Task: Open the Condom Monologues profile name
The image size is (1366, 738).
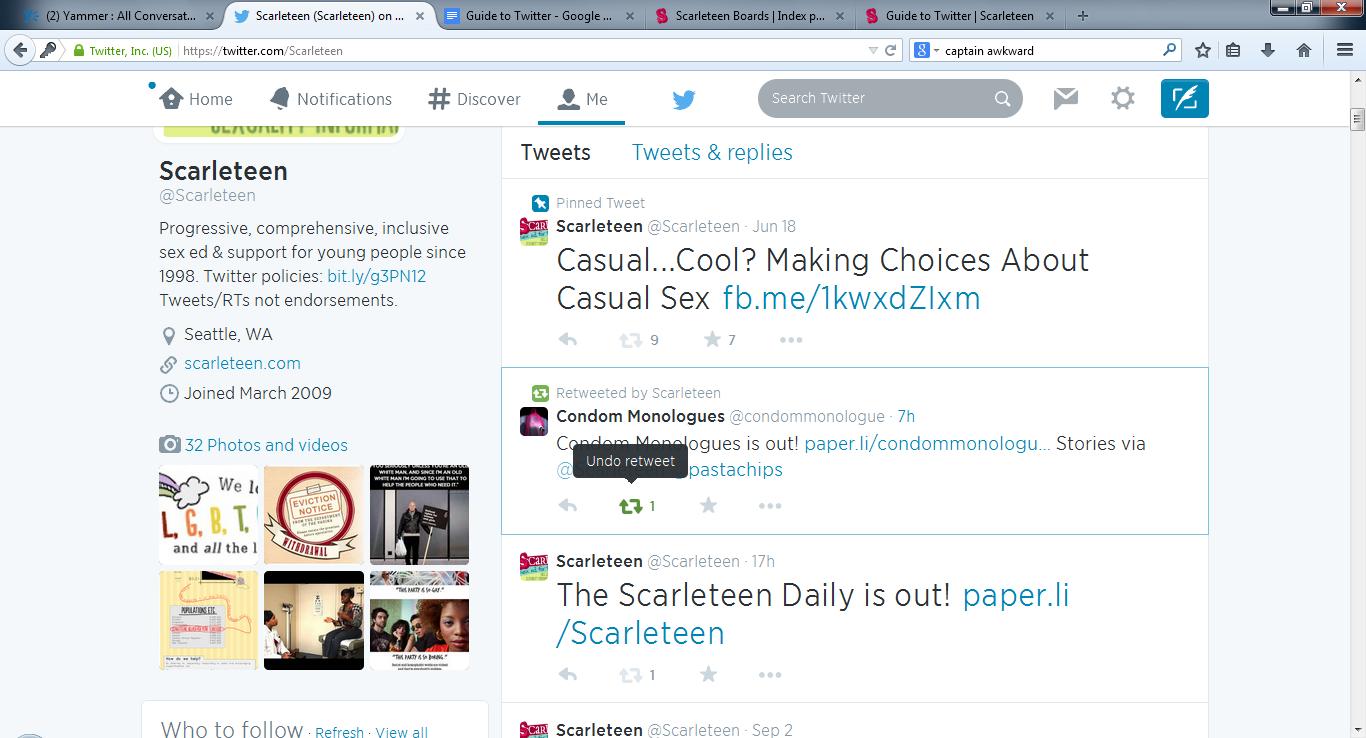Action: 640,416
